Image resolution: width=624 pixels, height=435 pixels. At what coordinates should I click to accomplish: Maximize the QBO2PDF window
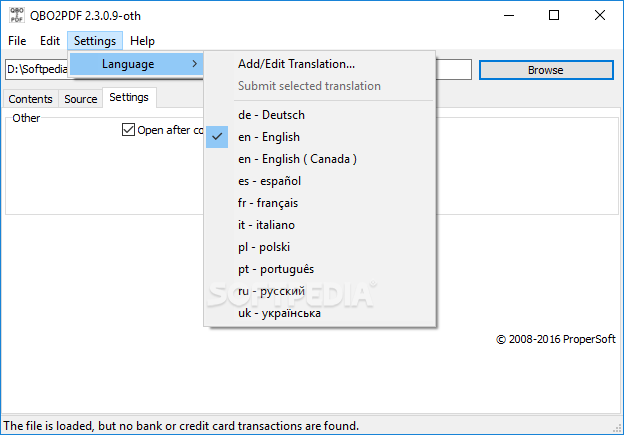tap(554, 16)
